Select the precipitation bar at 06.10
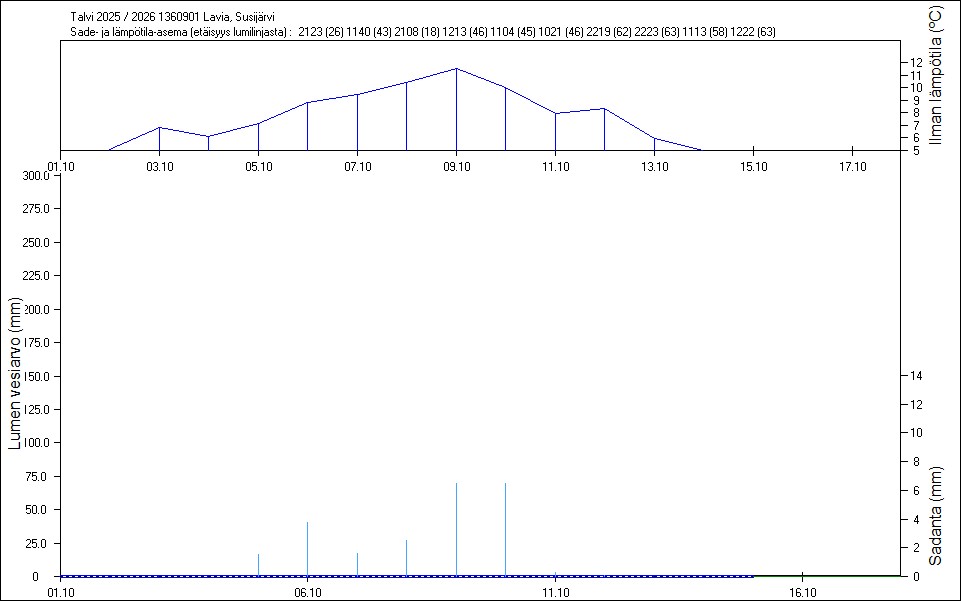 click(x=307, y=548)
